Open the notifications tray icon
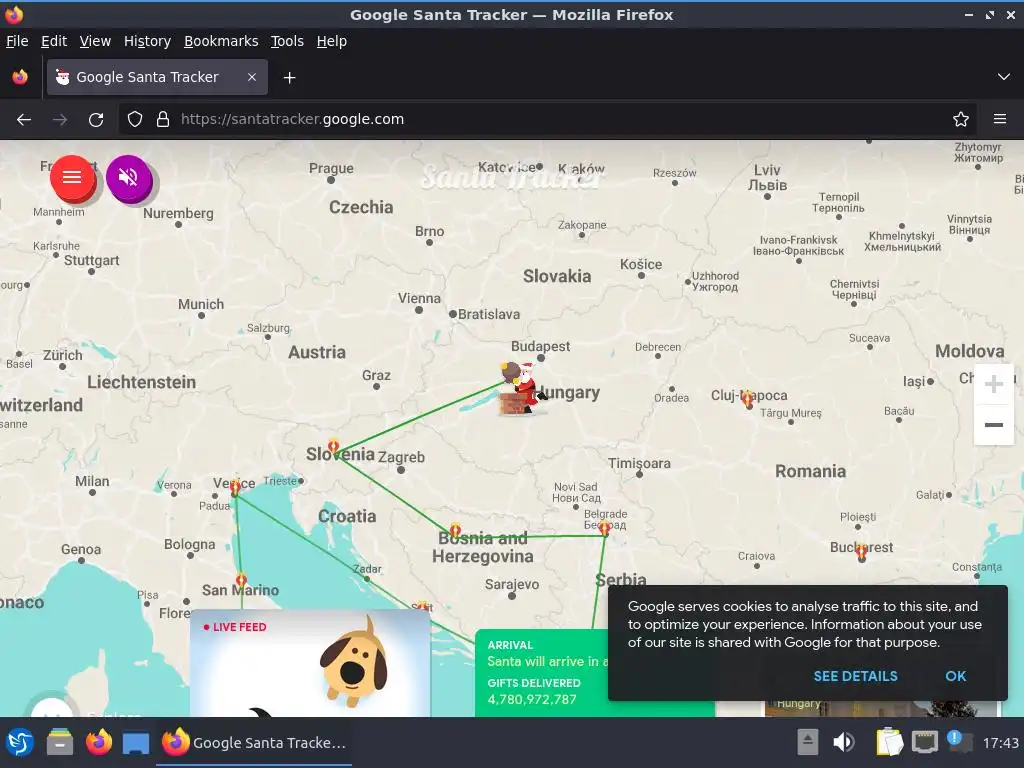1024x768 pixels. tap(959, 742)
